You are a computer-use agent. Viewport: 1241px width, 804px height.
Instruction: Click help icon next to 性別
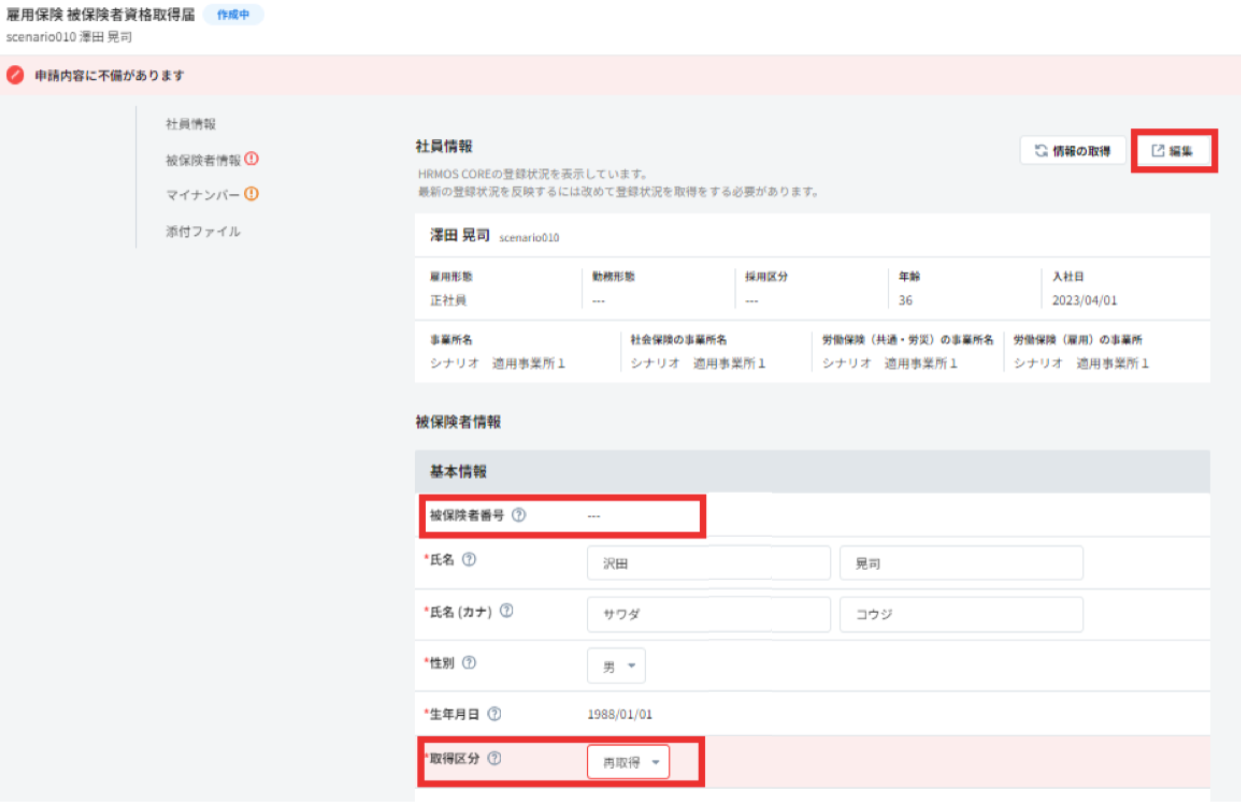(x=469, y=663)
